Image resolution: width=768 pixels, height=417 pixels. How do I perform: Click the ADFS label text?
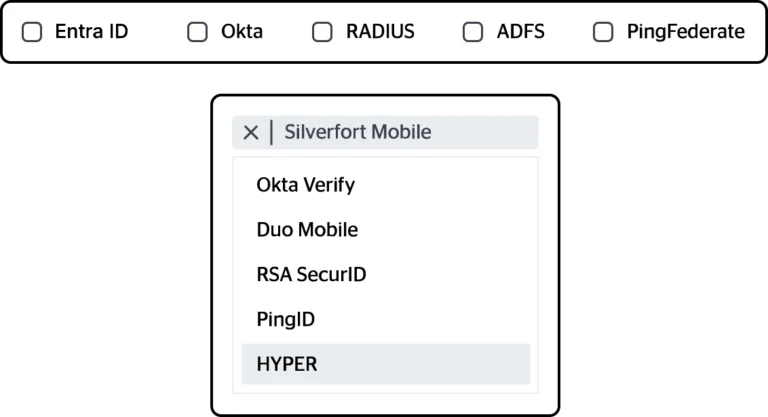(521, 32)
